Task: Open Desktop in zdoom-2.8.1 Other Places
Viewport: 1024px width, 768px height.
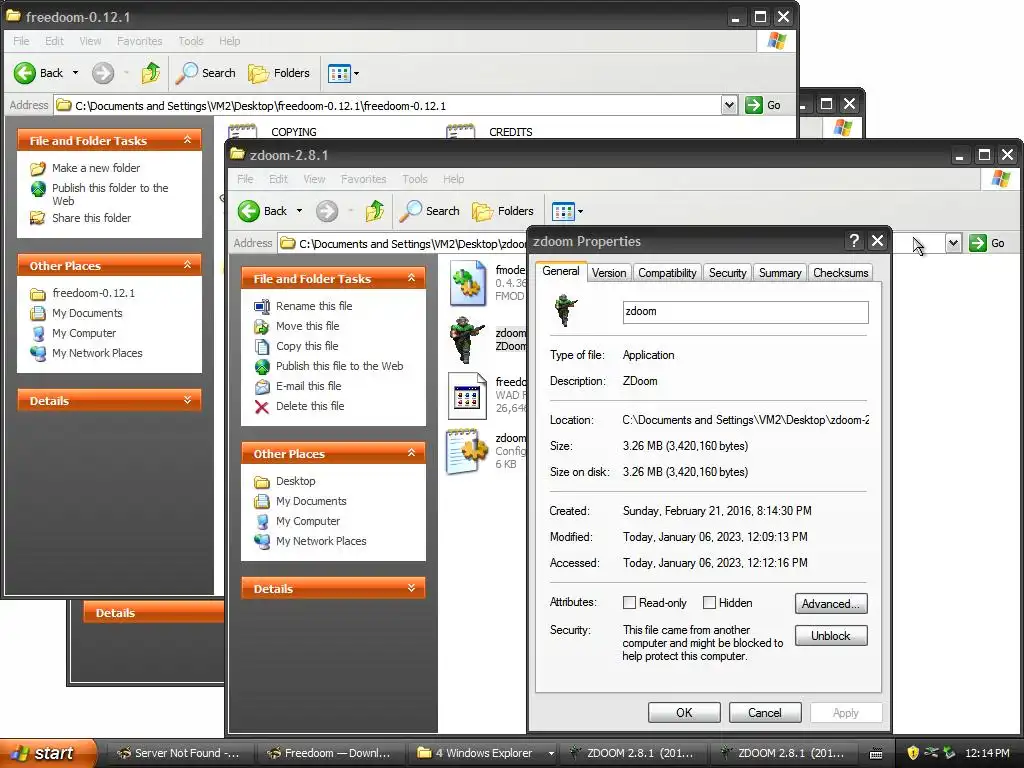Action: pyautogui.click(x=295, y=481)
